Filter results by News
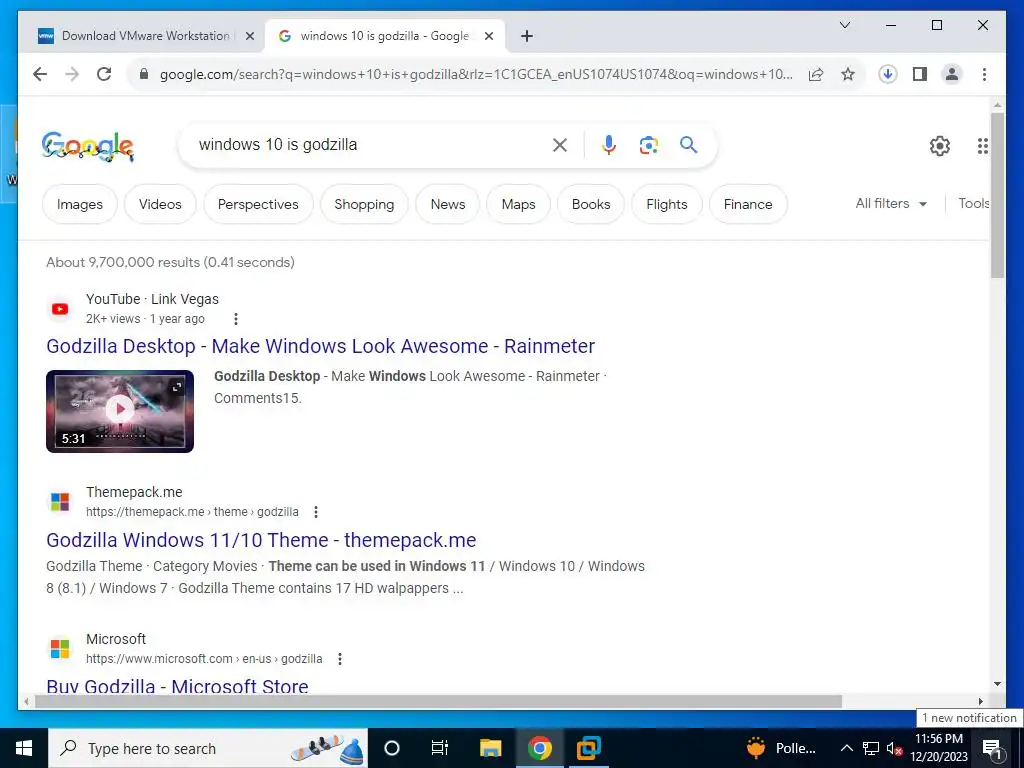The height and width of the screenshot is (768, 1024). point(447,204)
